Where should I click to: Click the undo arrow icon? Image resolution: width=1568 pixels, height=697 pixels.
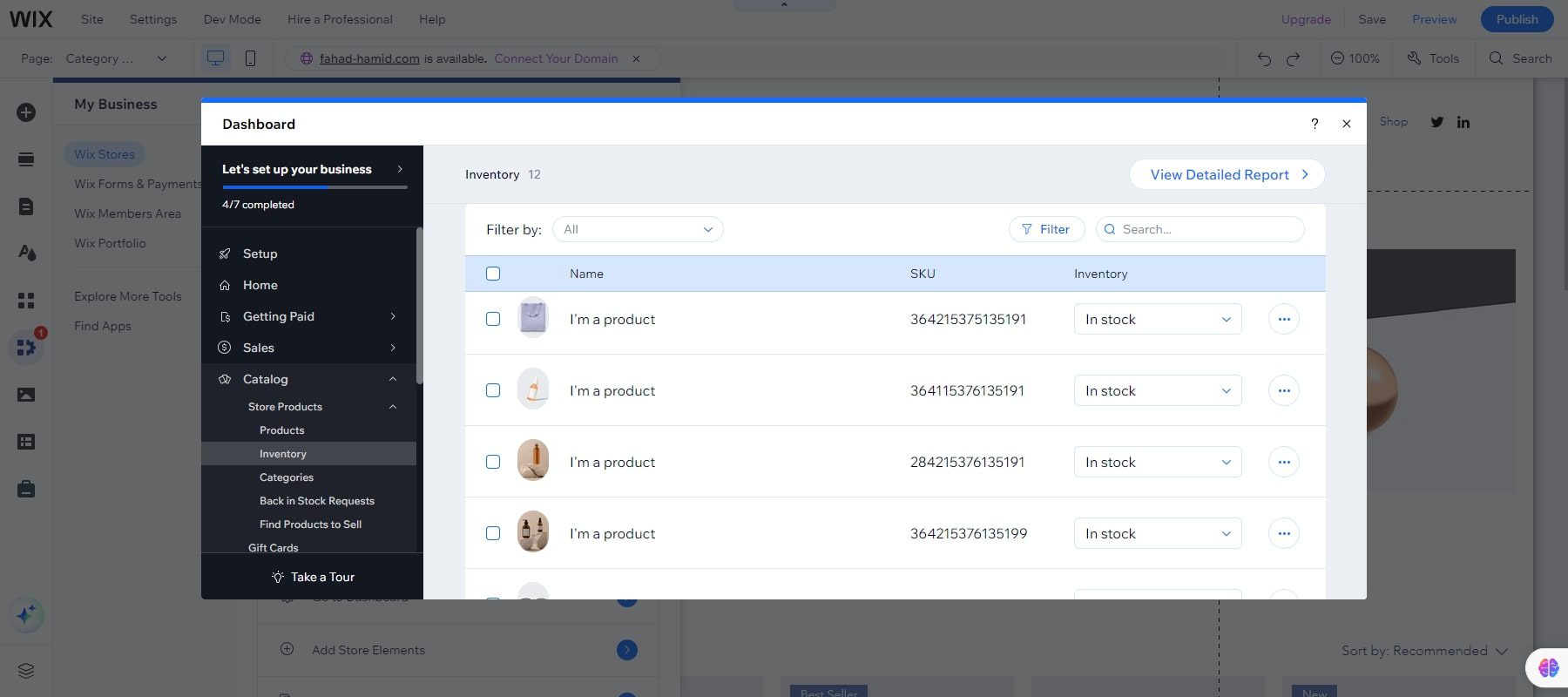pyautogui.click(x=1264, y=58)
